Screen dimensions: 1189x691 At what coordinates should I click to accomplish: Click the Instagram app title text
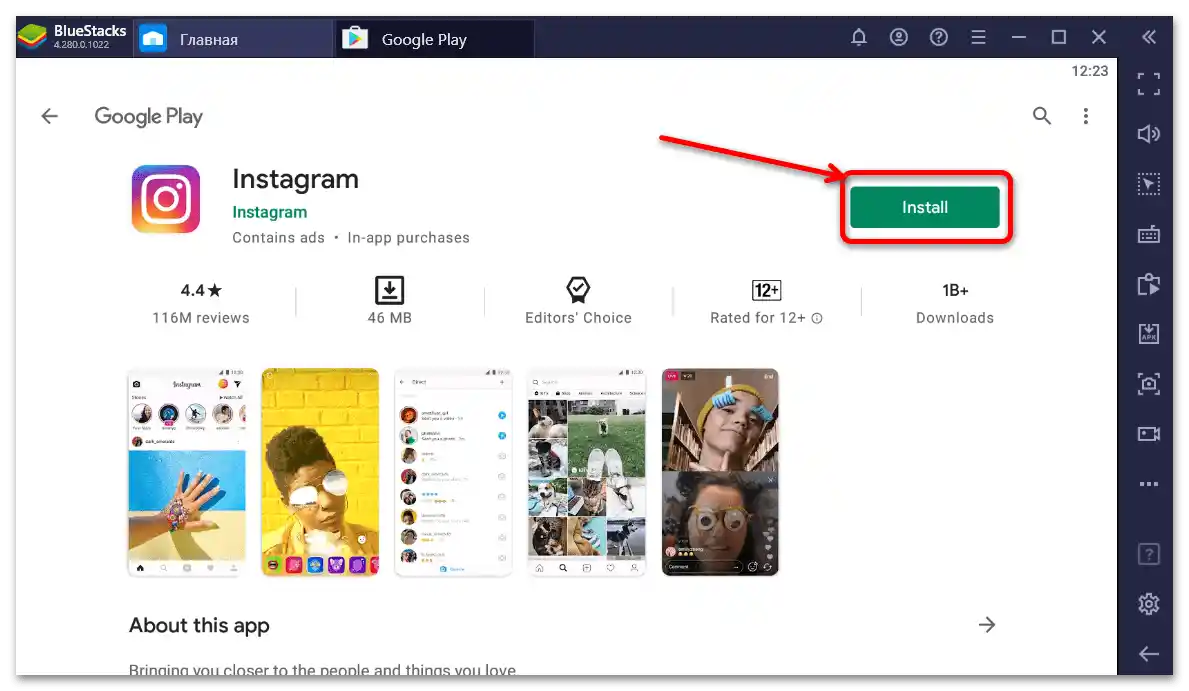295,179
